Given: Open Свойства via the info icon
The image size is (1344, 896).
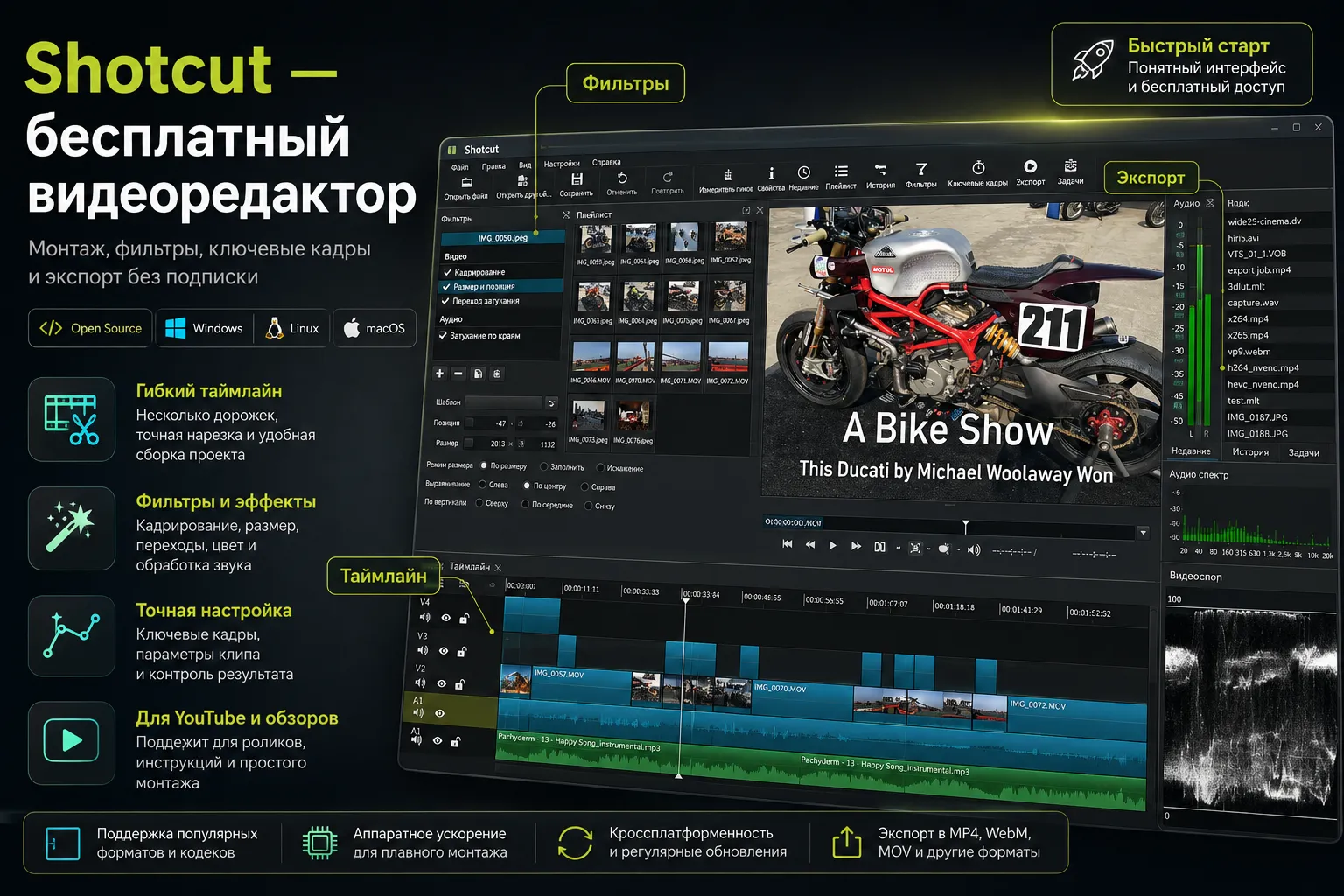Looking at the screenshot, I should (x=771, y=173).
